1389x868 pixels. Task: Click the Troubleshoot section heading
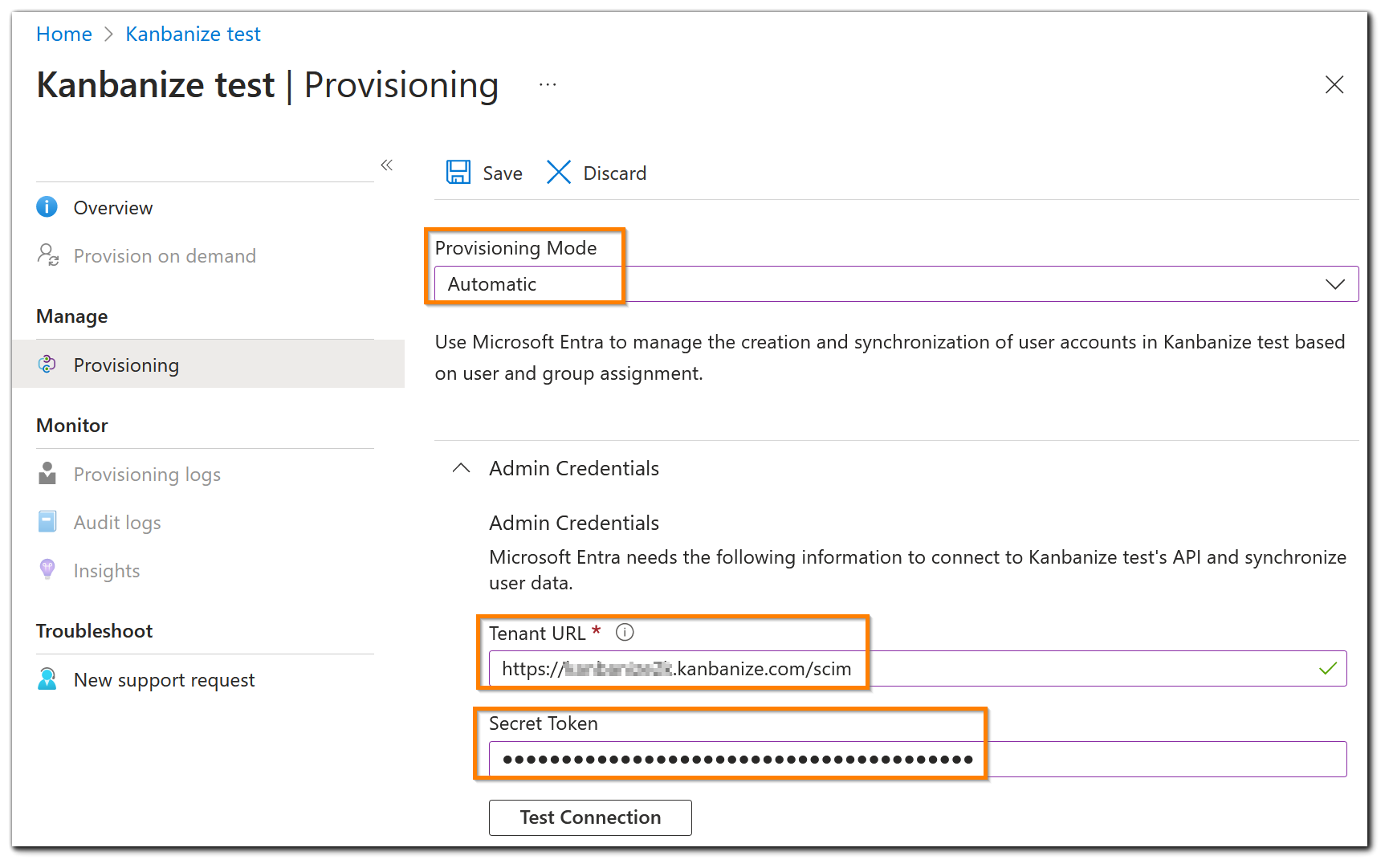click(x=94, y=631)
